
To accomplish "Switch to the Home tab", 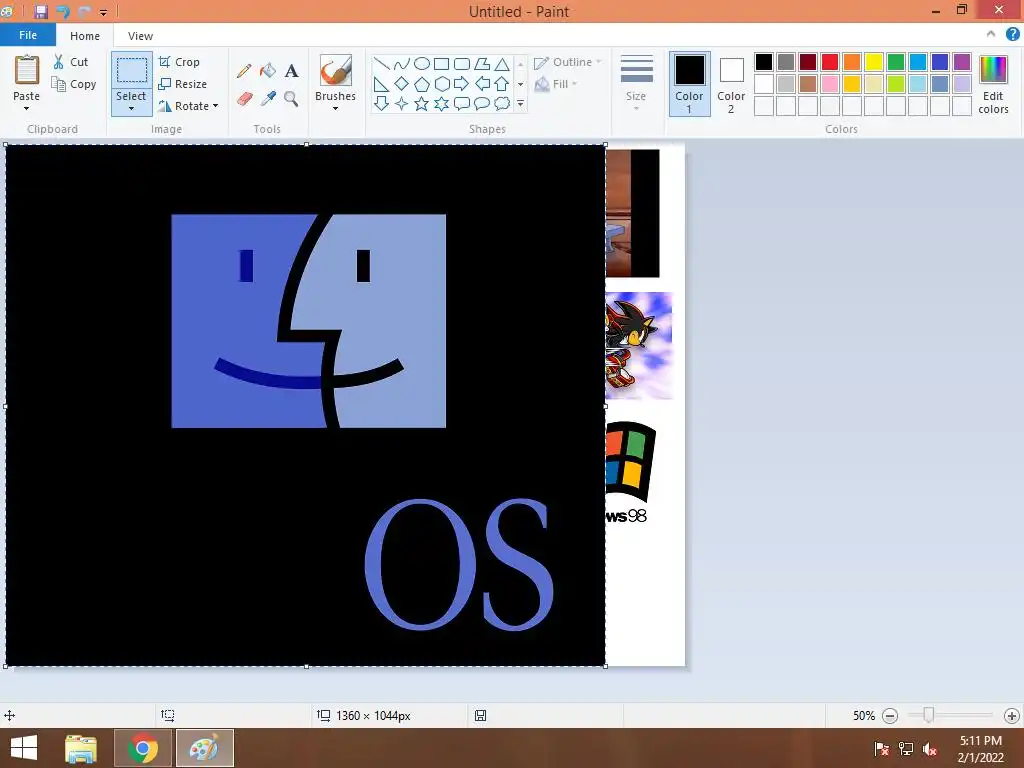I will 85,36.
